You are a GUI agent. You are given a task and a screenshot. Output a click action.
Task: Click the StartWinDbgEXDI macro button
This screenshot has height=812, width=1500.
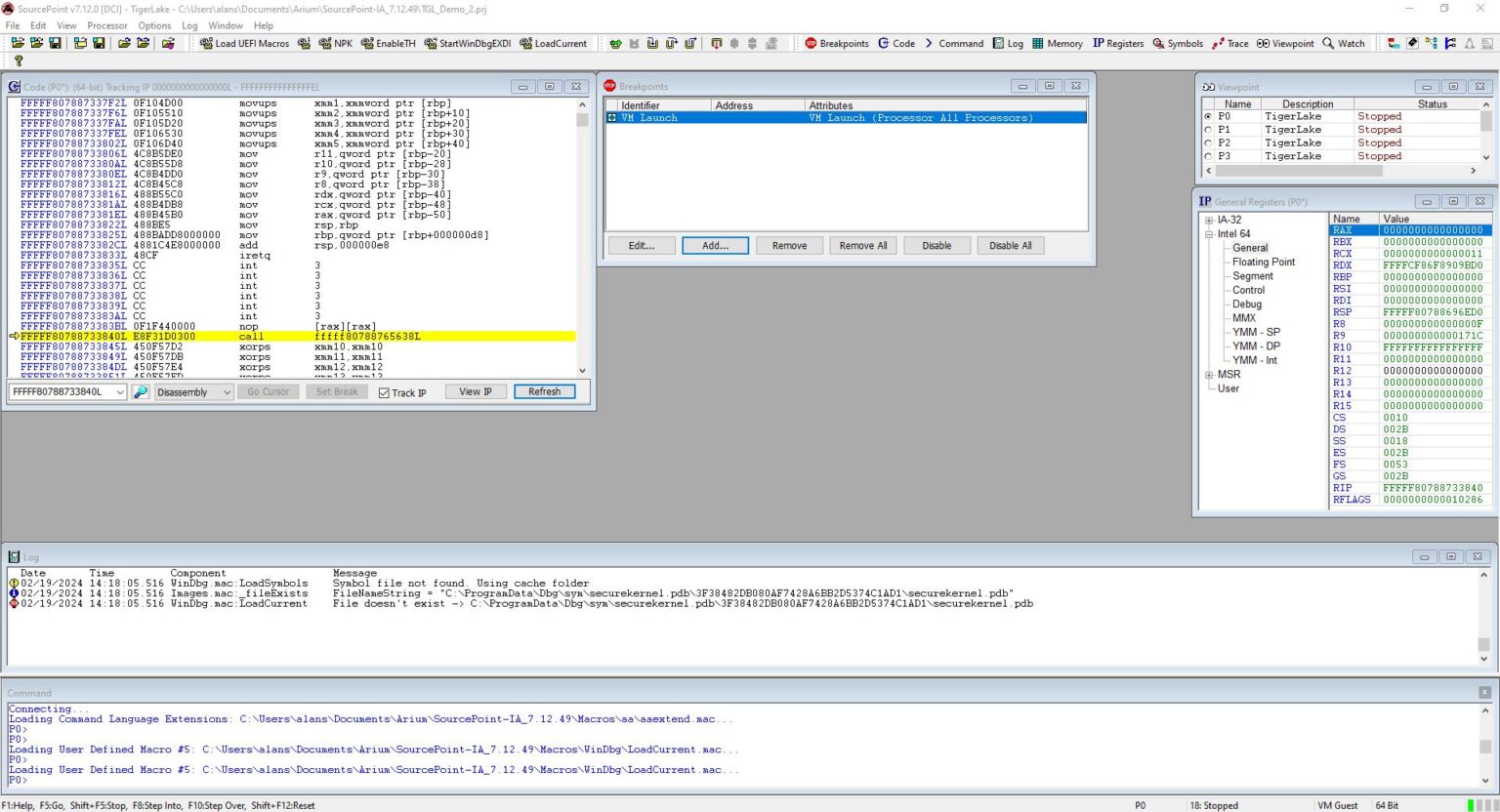click(467, 43)
